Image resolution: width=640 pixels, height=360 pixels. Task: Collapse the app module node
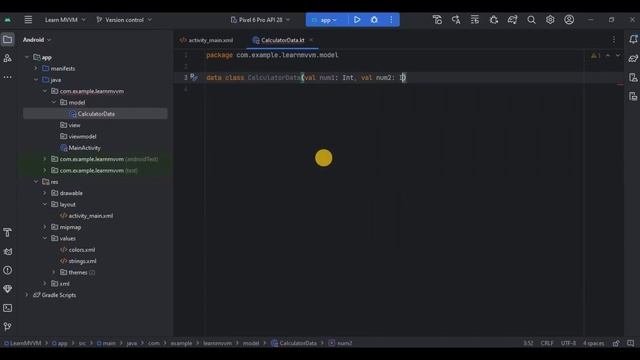click(27, 57)
